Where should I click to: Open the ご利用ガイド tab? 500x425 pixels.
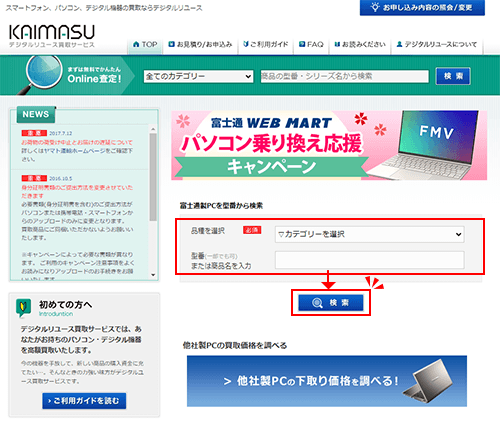pyautogui.click(x=266, y=44)
